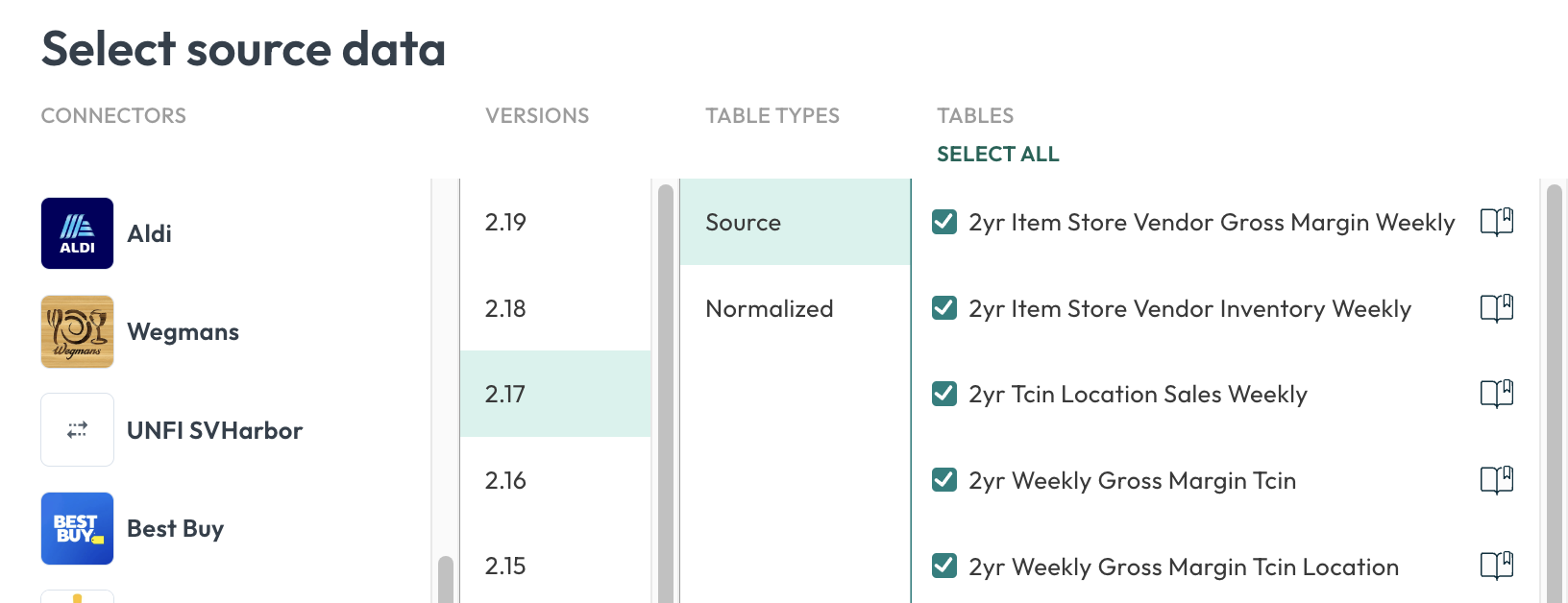Select the Aldi connector name

(150, 233)
